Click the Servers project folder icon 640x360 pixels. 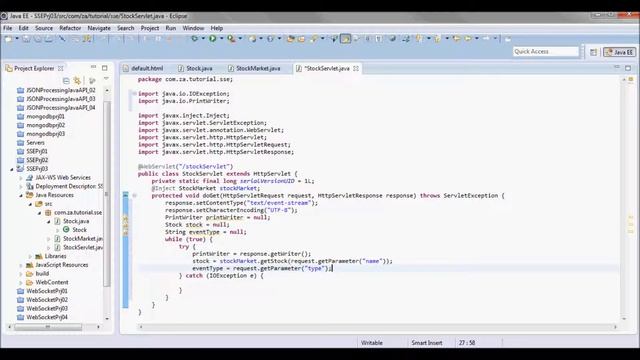[20, 143]
